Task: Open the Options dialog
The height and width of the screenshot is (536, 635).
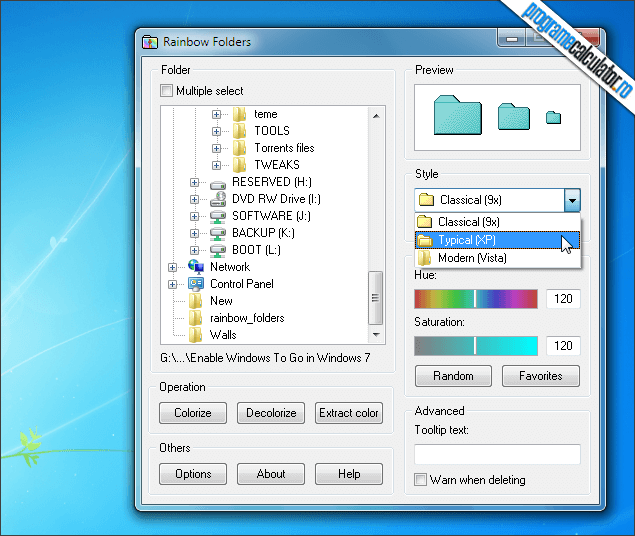Action: tap(193, 474)
